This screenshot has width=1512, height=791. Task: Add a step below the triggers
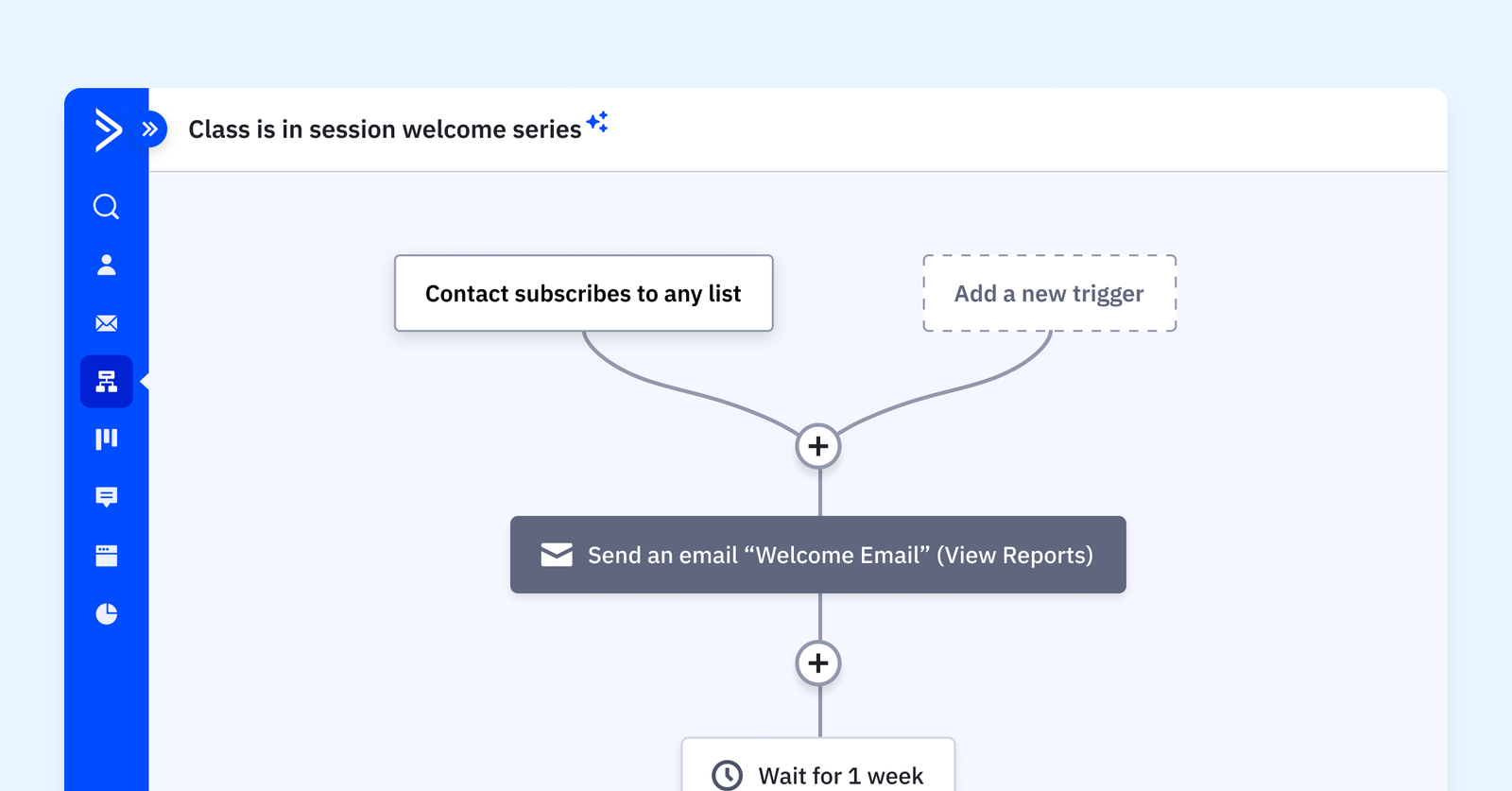818,446
